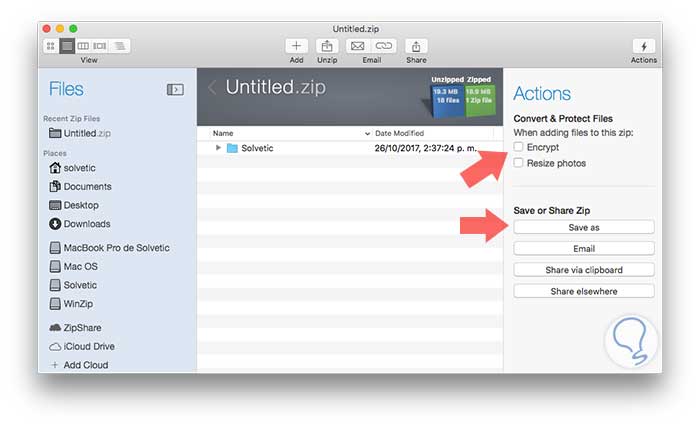The width and height of the screenshot is (700, 427).
Task: Click the Add toolbar icon
Action: (x=296, y=46)
